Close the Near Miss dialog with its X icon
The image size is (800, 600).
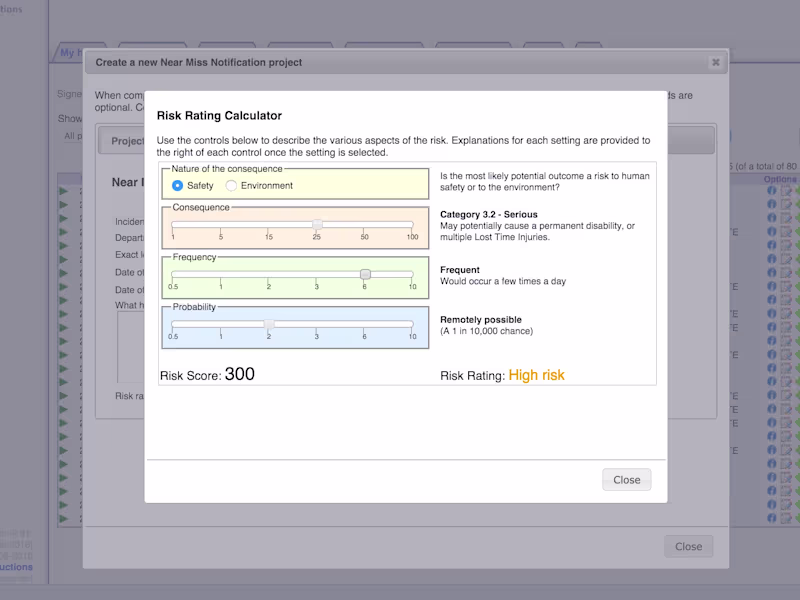click(x=715, y=62)
